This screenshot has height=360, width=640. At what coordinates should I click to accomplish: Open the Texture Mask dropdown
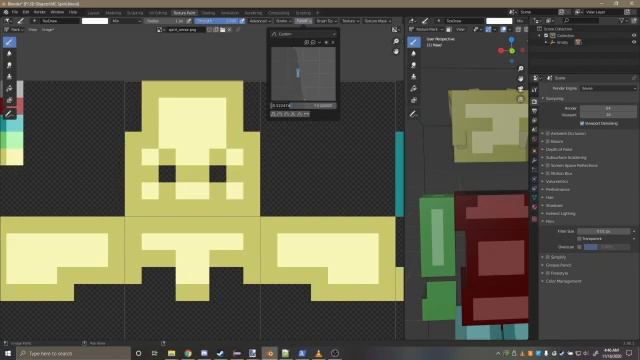point(378,21)
